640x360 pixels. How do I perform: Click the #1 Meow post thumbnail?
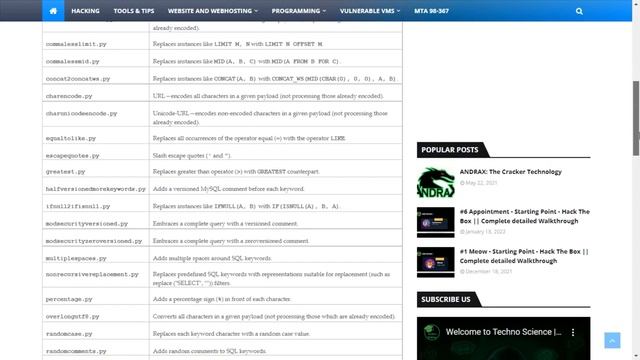tap(436, 262)
